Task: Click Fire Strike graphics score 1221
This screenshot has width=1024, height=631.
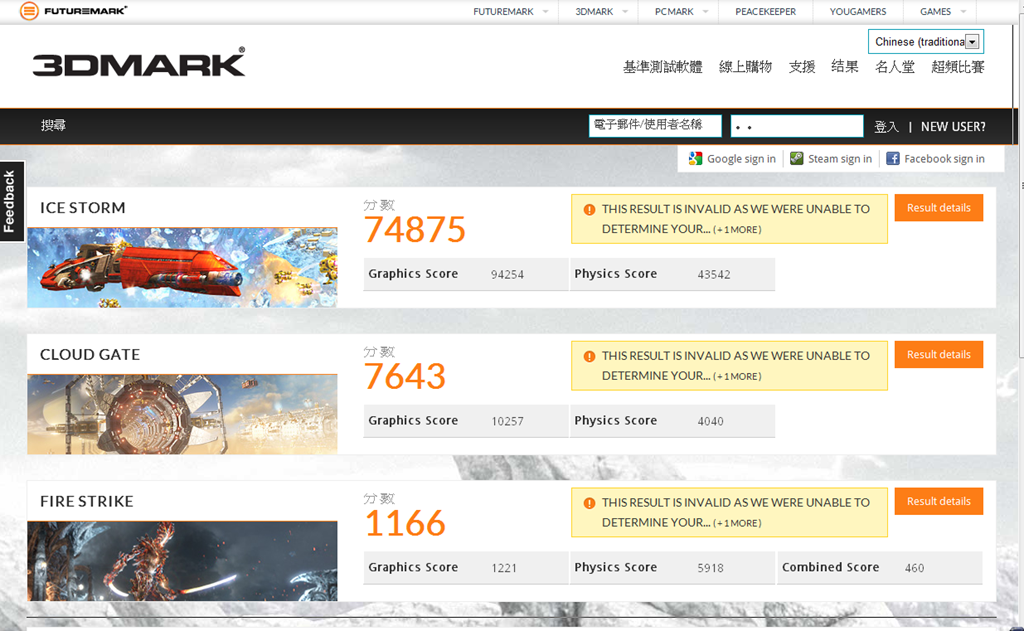Action: [x=504, y=569]
